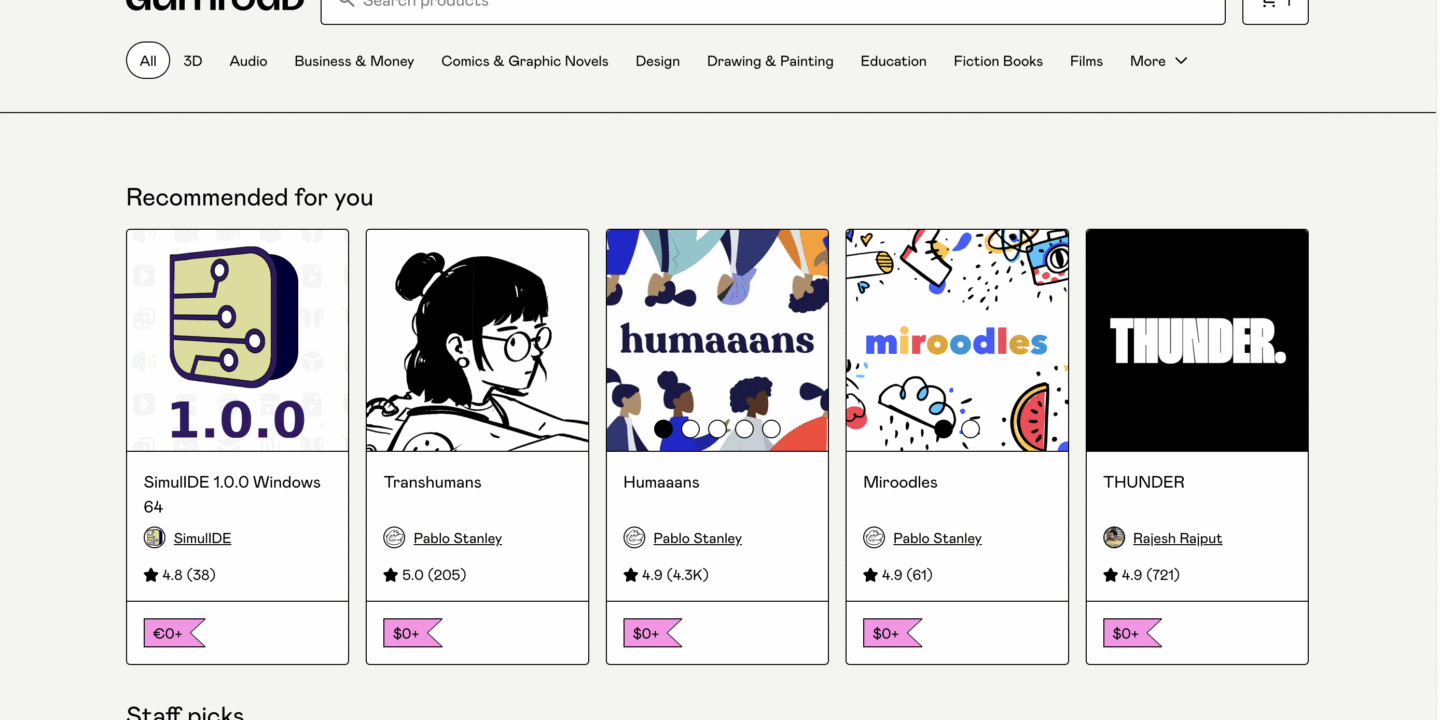
Task: Click star rating 4.9 (4.3K) on Humaaans
Action: (666, 575)
